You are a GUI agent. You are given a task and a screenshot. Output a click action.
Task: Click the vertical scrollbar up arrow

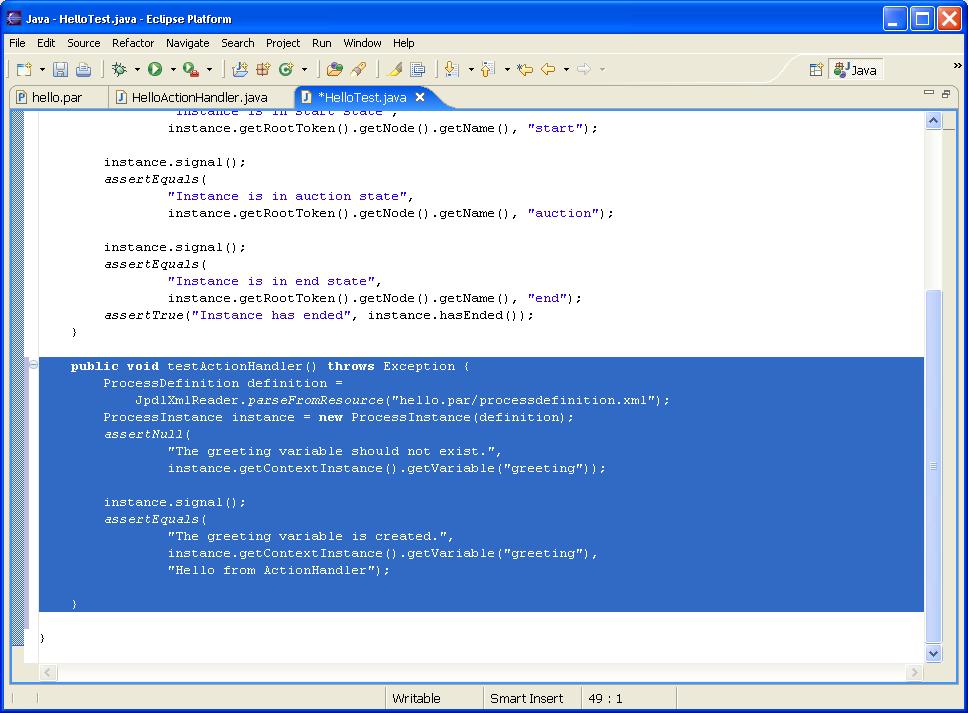tap(933, 120)
